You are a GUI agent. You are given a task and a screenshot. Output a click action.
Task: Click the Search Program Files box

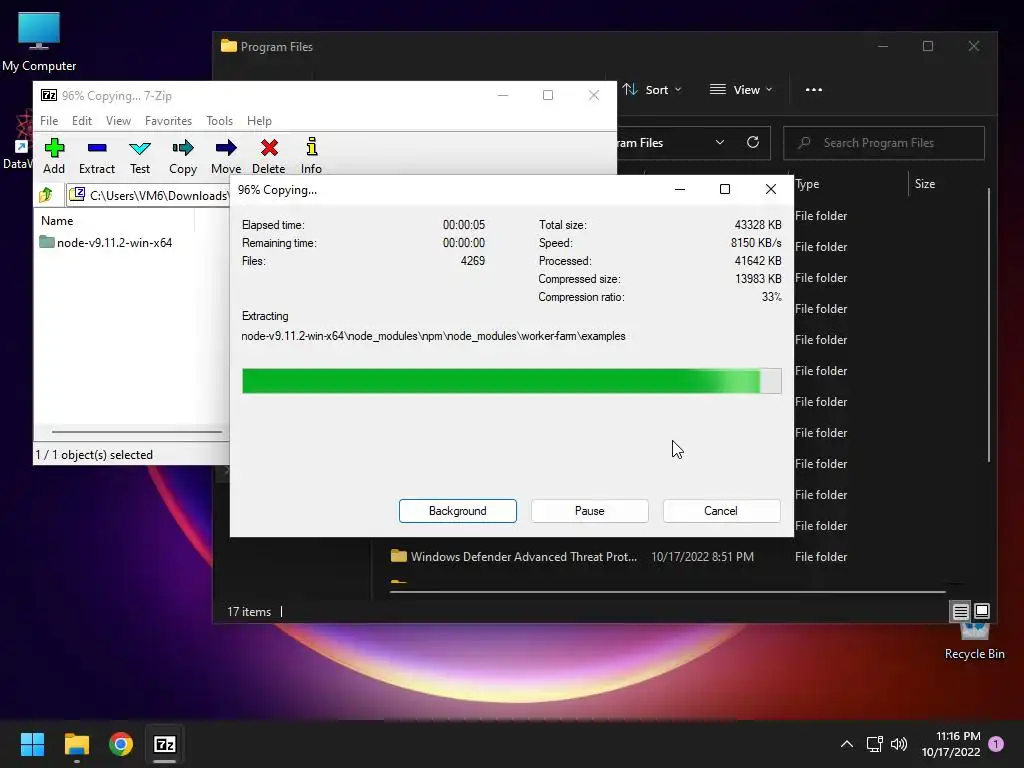(x=884, y=143)
